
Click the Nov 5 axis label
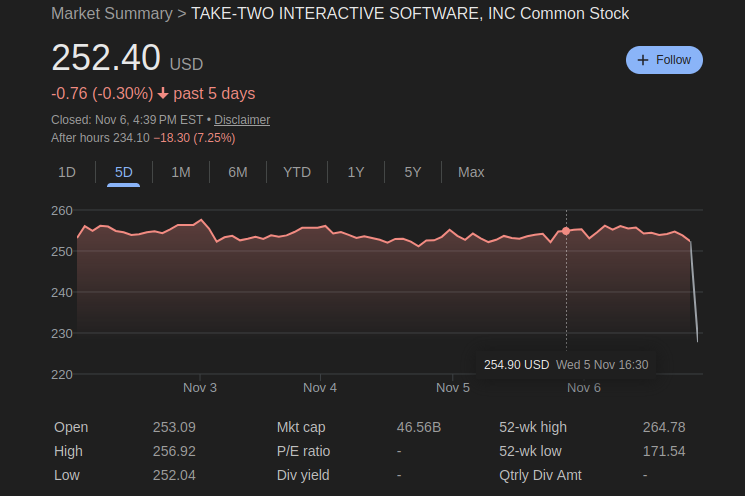453,388
